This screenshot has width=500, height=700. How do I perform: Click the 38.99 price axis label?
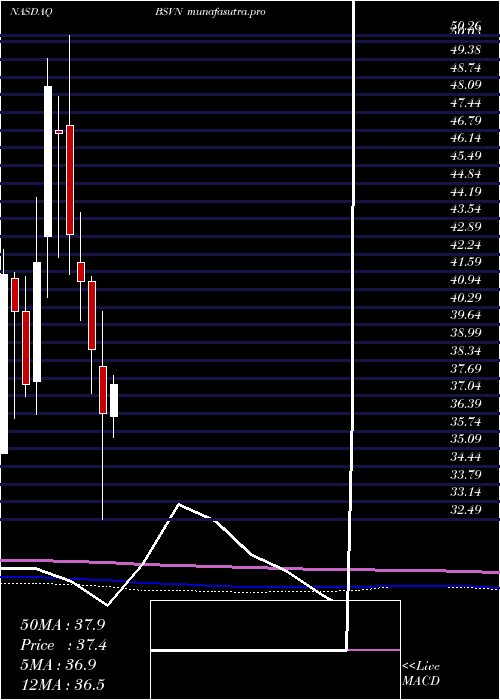[465, 333]
